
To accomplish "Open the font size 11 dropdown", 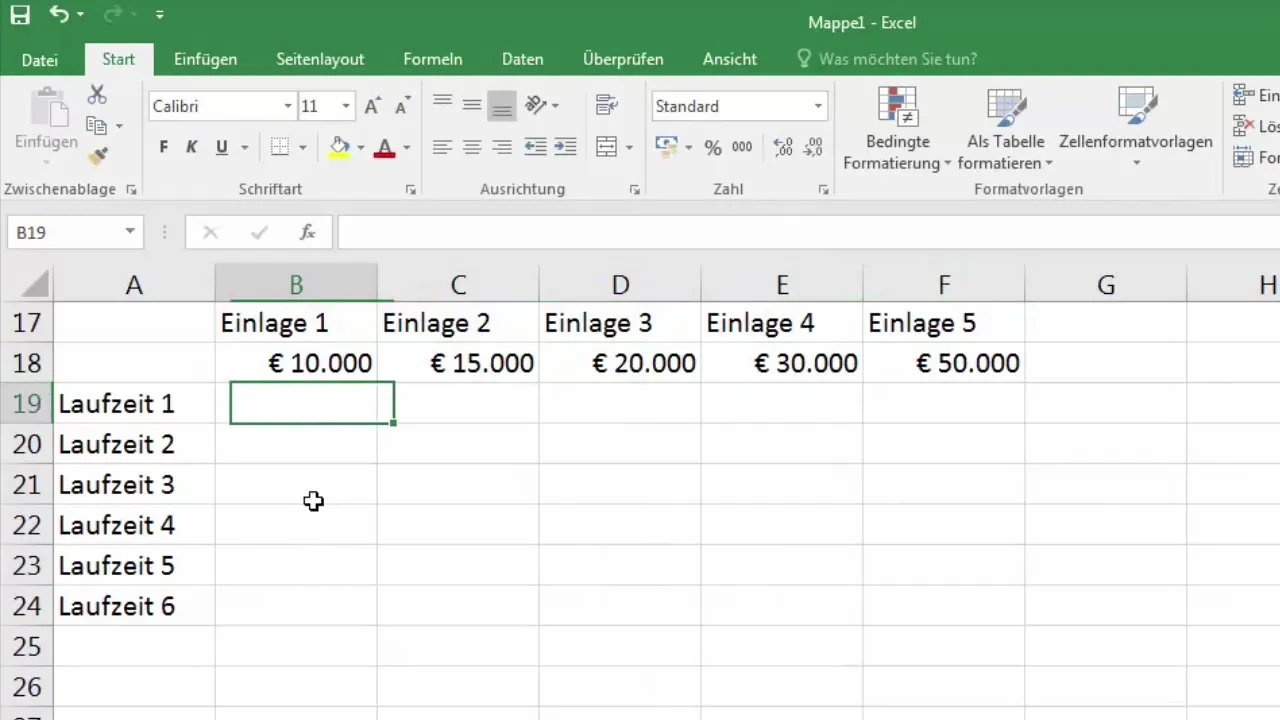I will [x=346, y=106].
